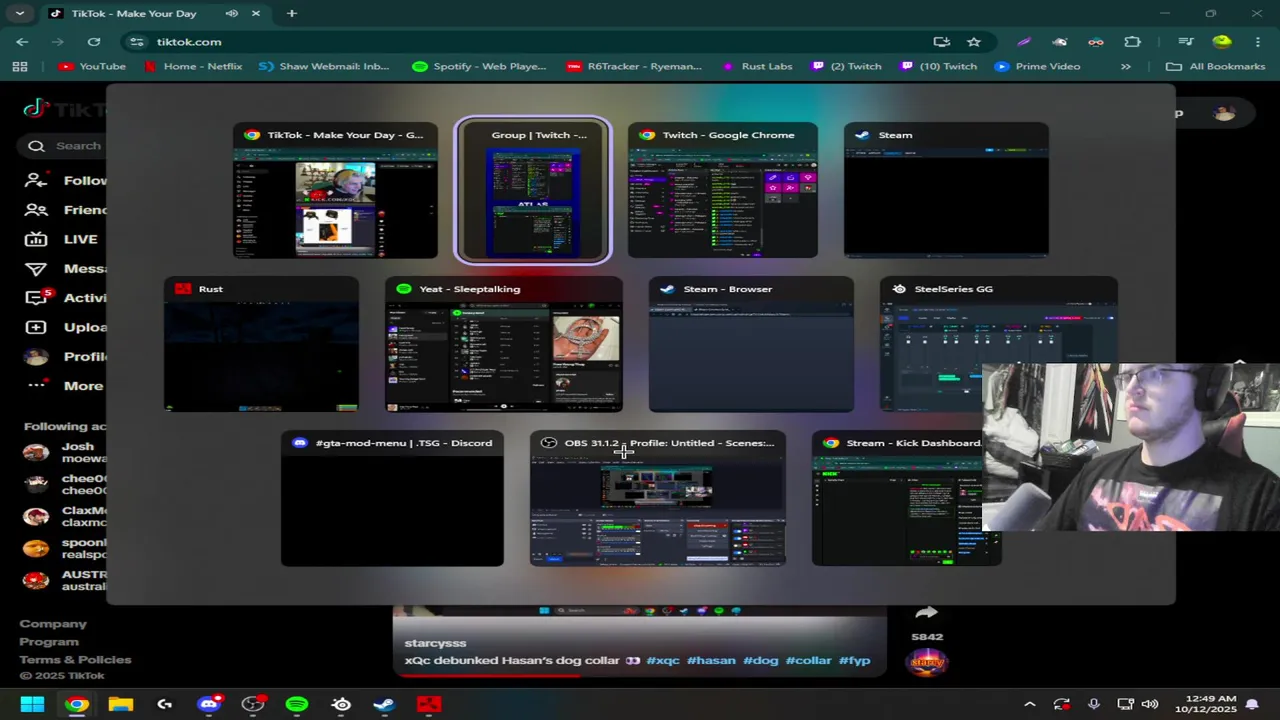This screenshot has width=1280, height=720.
Task: Open the Rust Labs bookmark
Action: (756, 66)
